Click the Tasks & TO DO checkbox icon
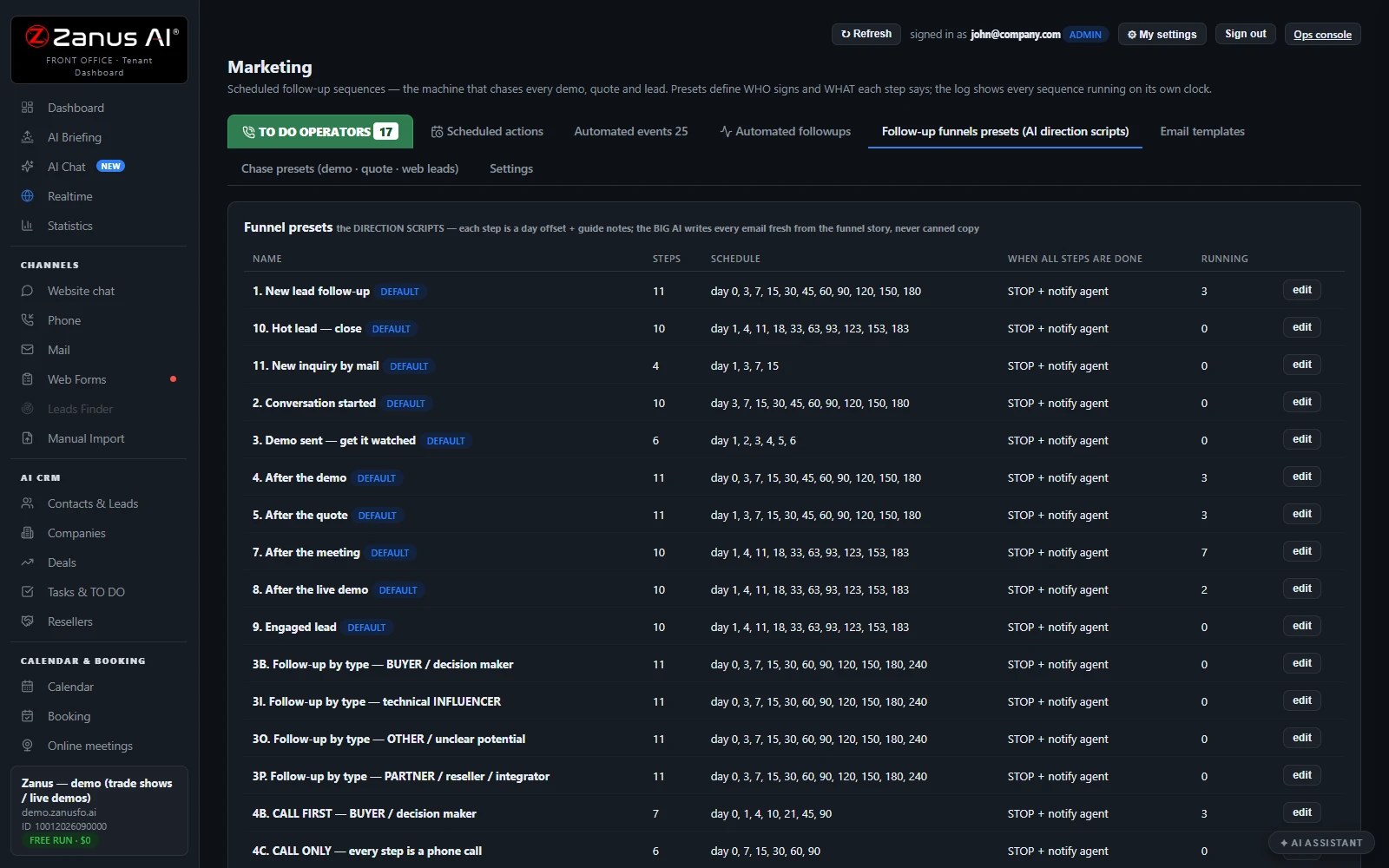 pyautogui.click(x=27, y=592)
